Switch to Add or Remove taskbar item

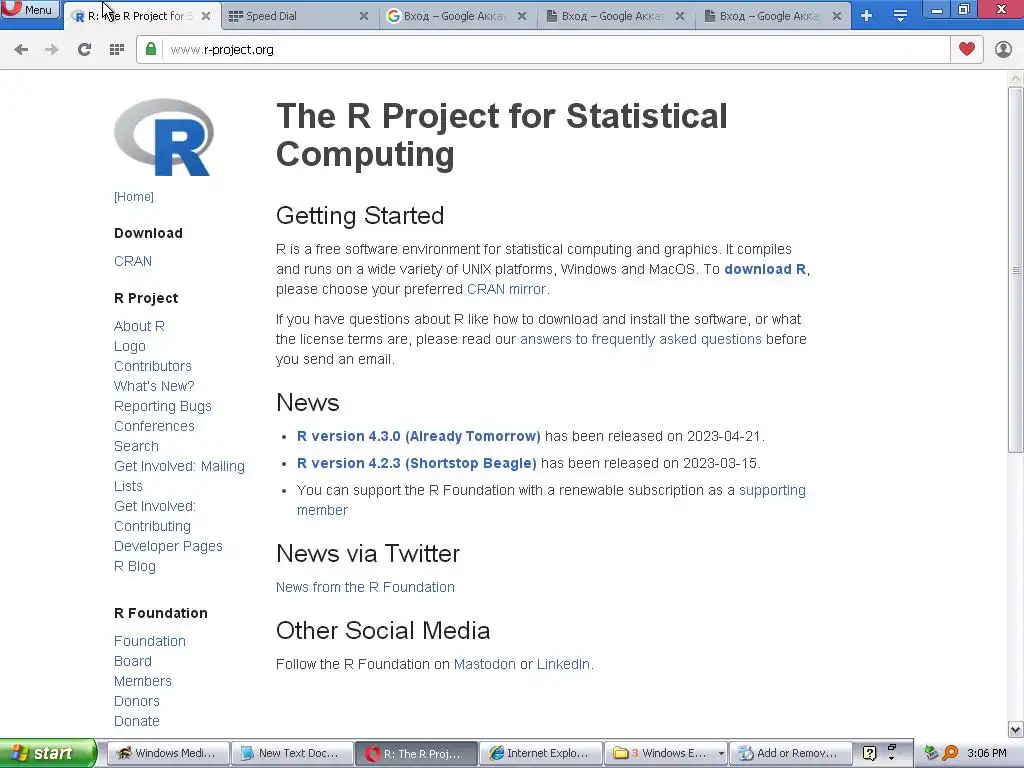[x=790, y=753]
